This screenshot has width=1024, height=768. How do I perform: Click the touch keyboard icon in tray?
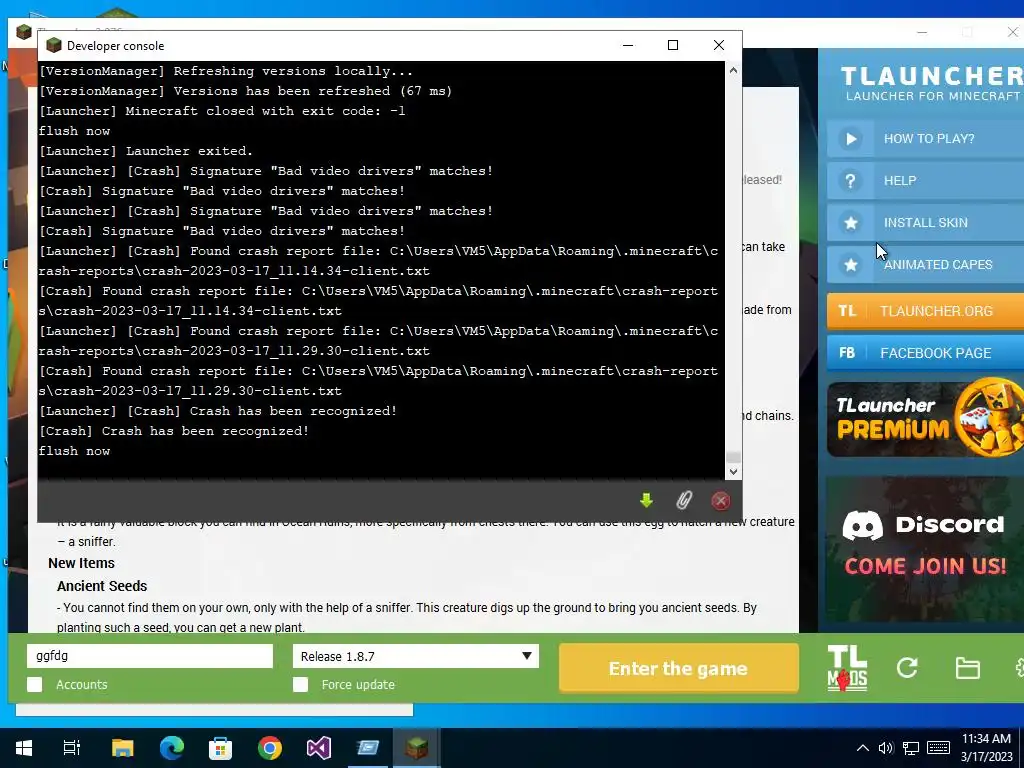pos(938,748)
